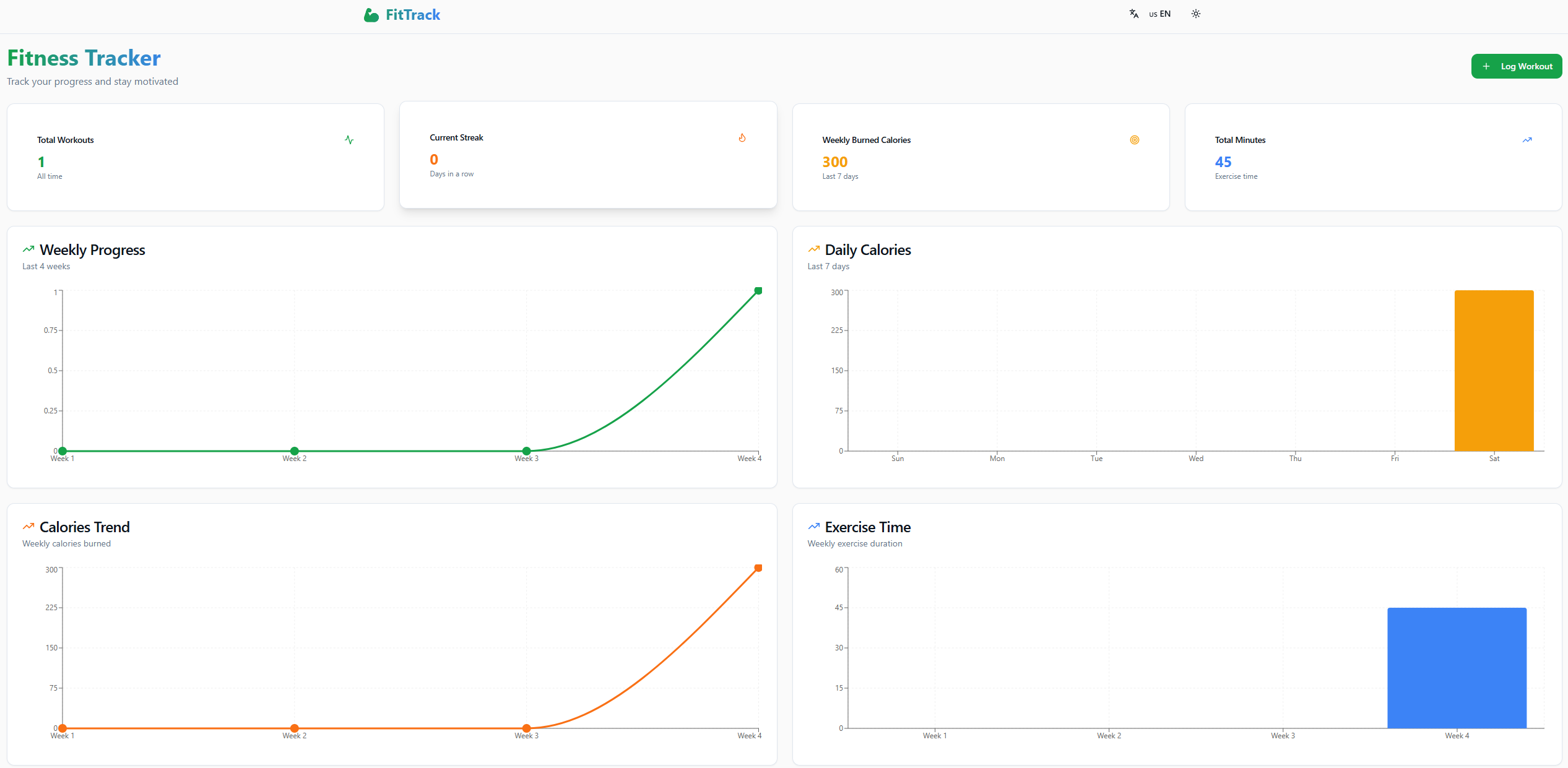The image size is (1568, 768).
Task: Expand the Exercise Time chart by clicking its title
Action: (867, 527)
